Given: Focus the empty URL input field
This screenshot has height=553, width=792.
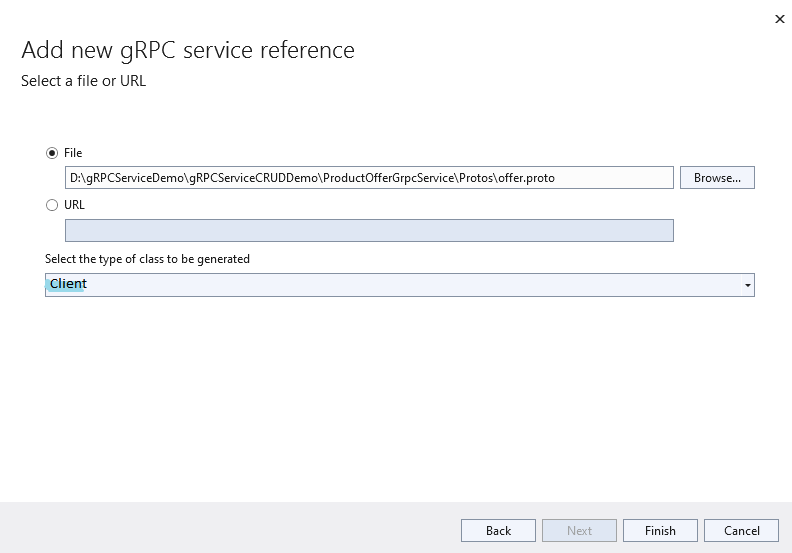Looking at the screenshot, I should pos(369,230).
